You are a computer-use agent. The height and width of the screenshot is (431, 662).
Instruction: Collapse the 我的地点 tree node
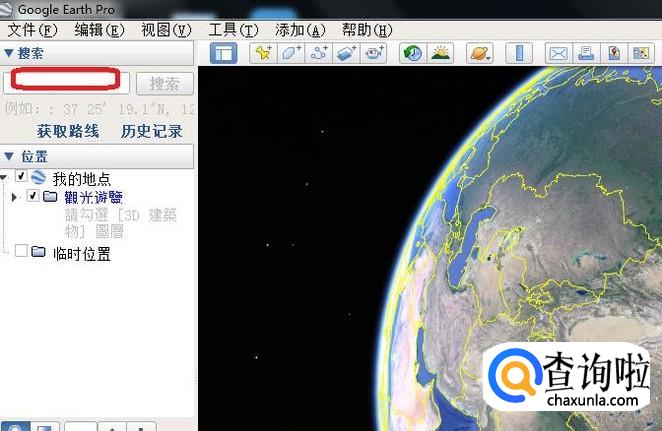coord(3,178)
